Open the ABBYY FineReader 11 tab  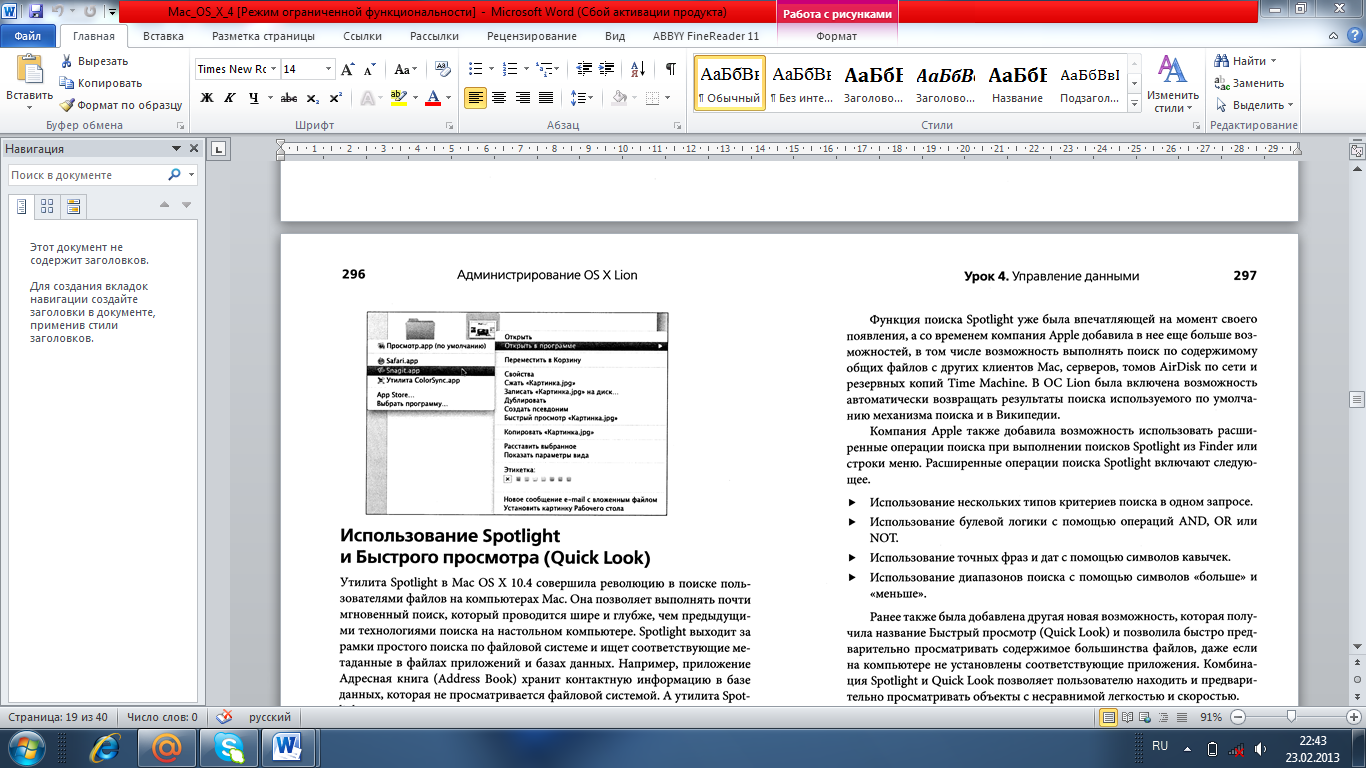click(x=706, y=36)
